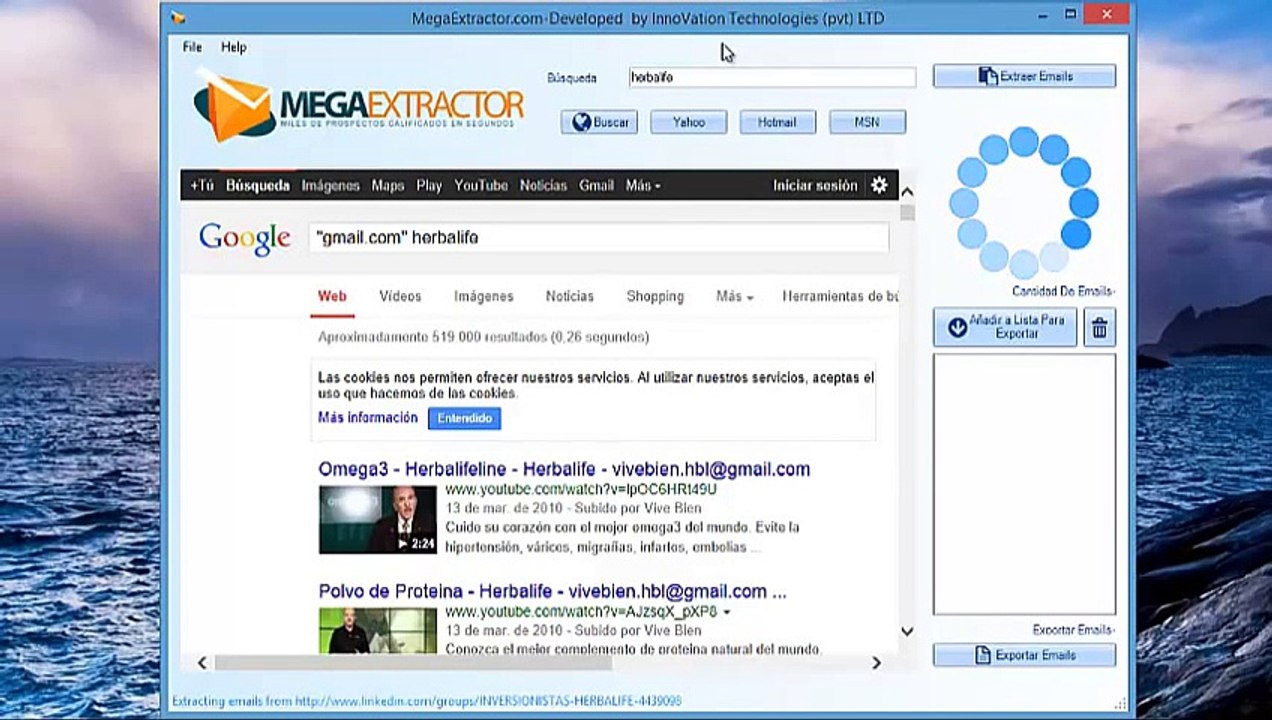Click the www.youtube.com/watch?v=lpOC6HRt49U URL text

(x=581, y=490)
